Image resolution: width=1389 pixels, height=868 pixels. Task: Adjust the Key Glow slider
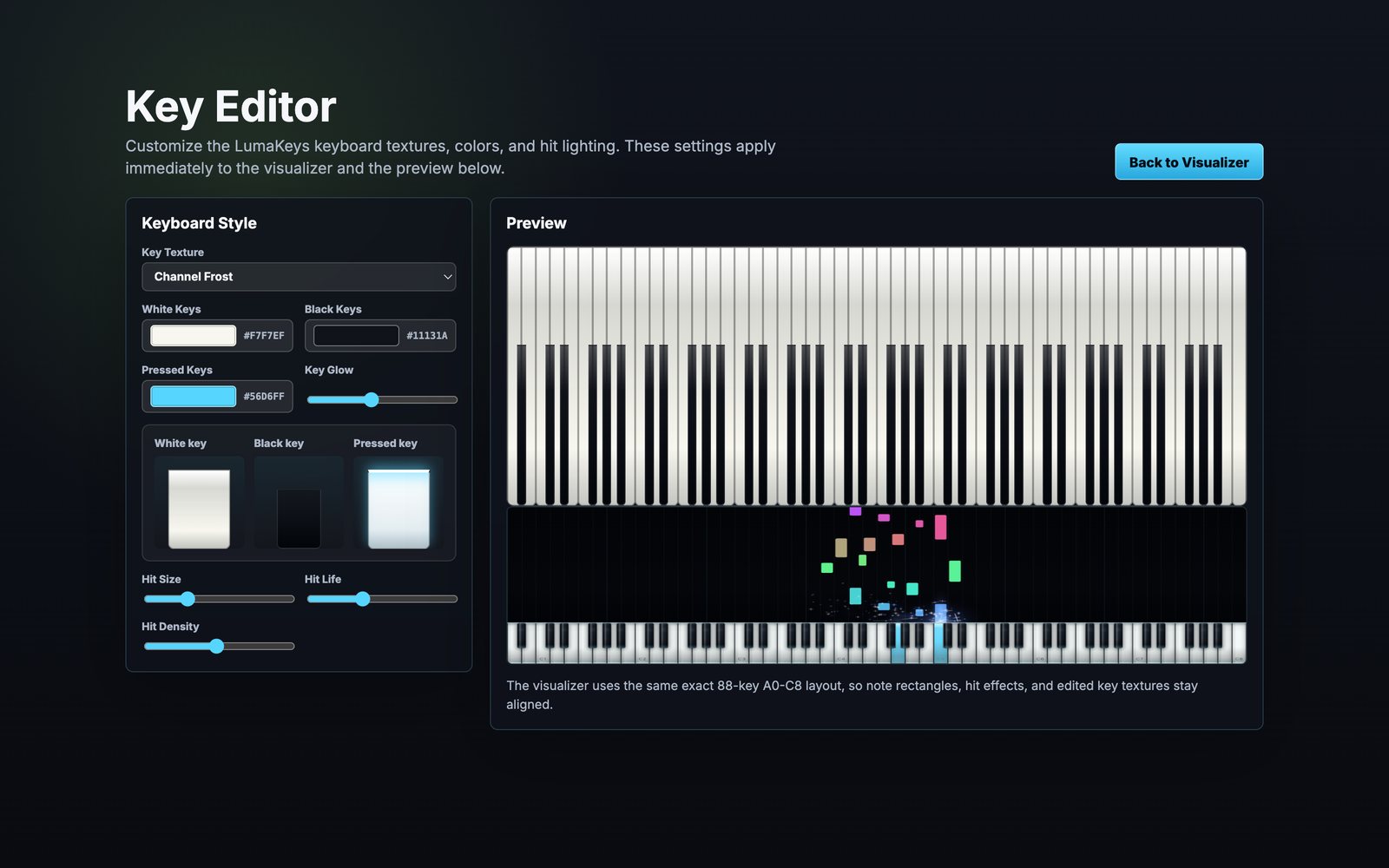coord(382,399)
